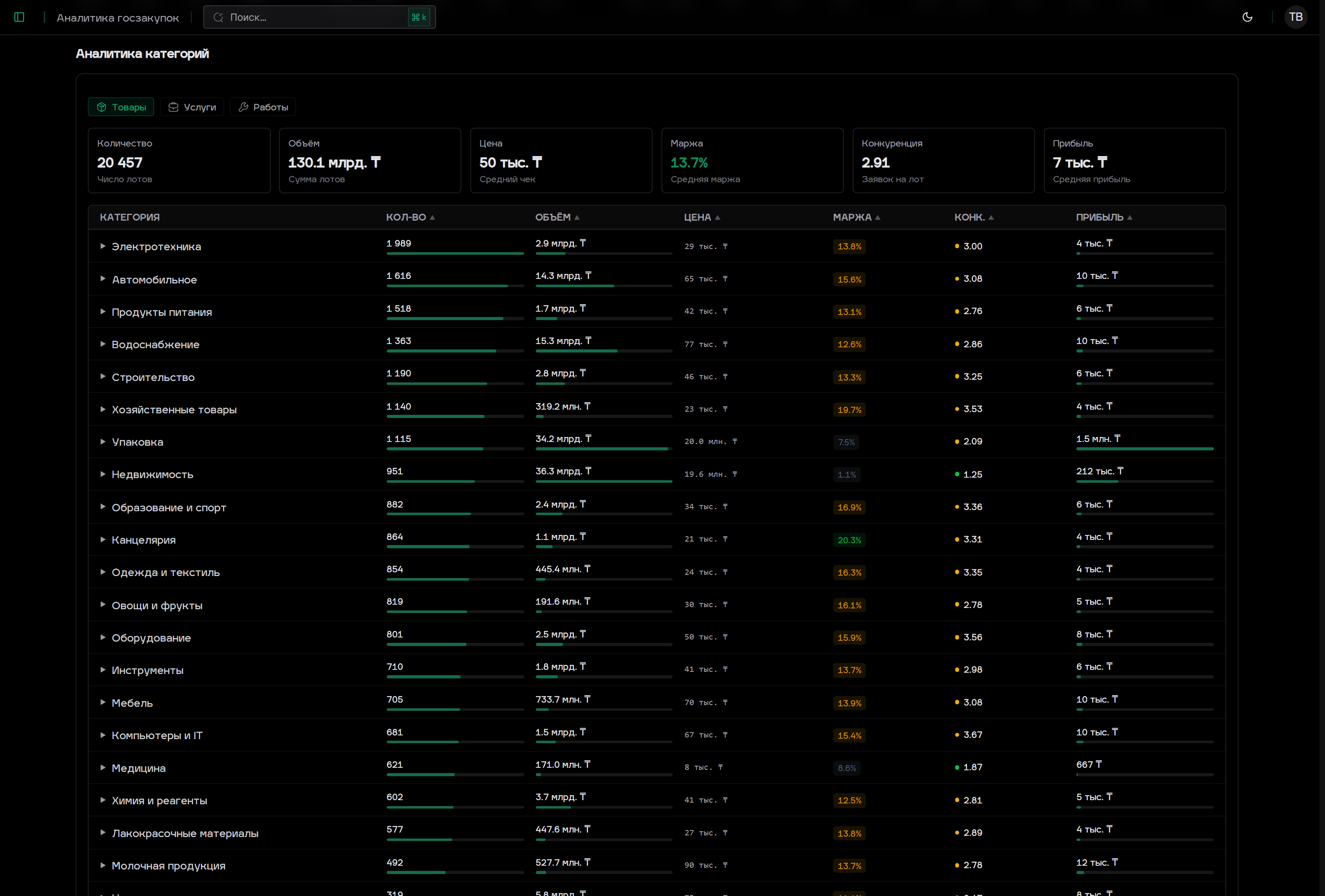
Task: Click the Товары box icon
Action: pos(101,107)
